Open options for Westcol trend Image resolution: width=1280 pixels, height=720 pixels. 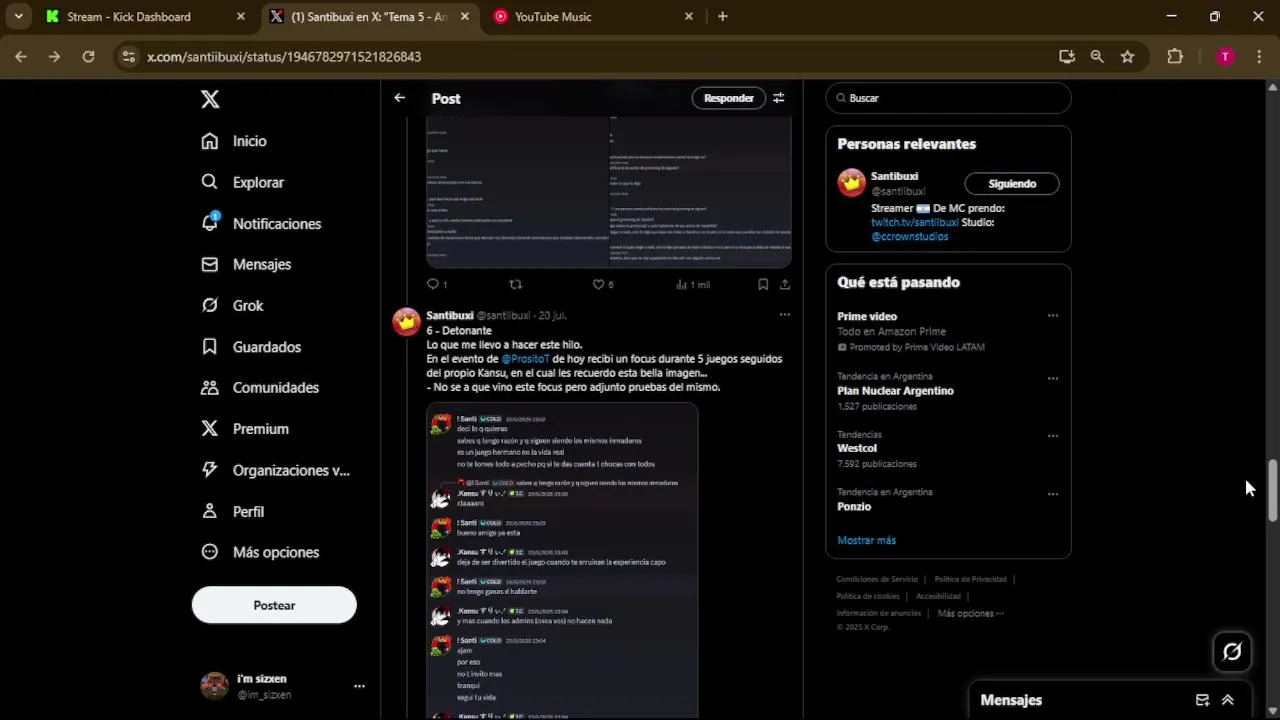pos(1052,436)
